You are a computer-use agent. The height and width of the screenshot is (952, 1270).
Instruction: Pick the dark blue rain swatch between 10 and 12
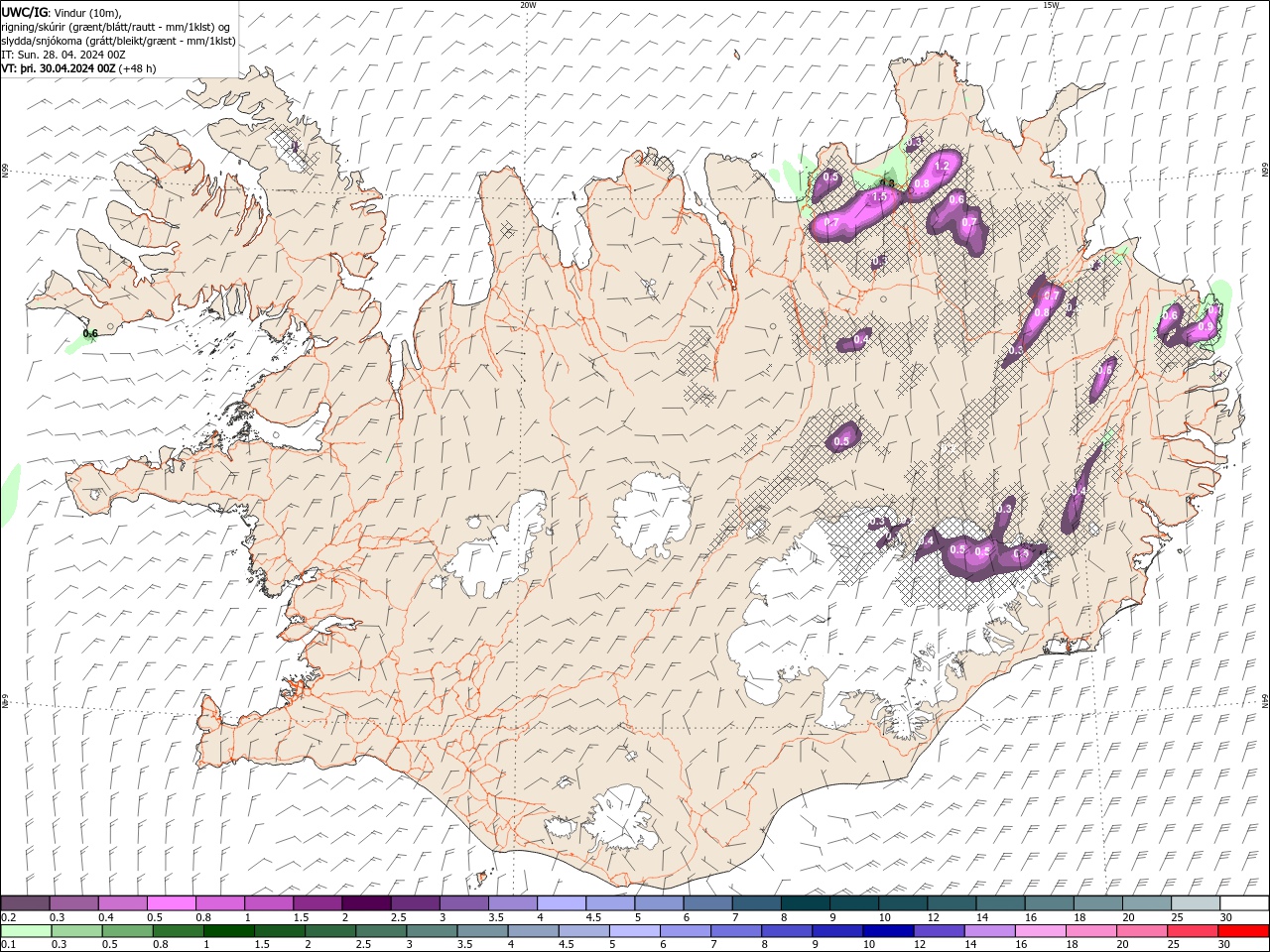(887, 931)
